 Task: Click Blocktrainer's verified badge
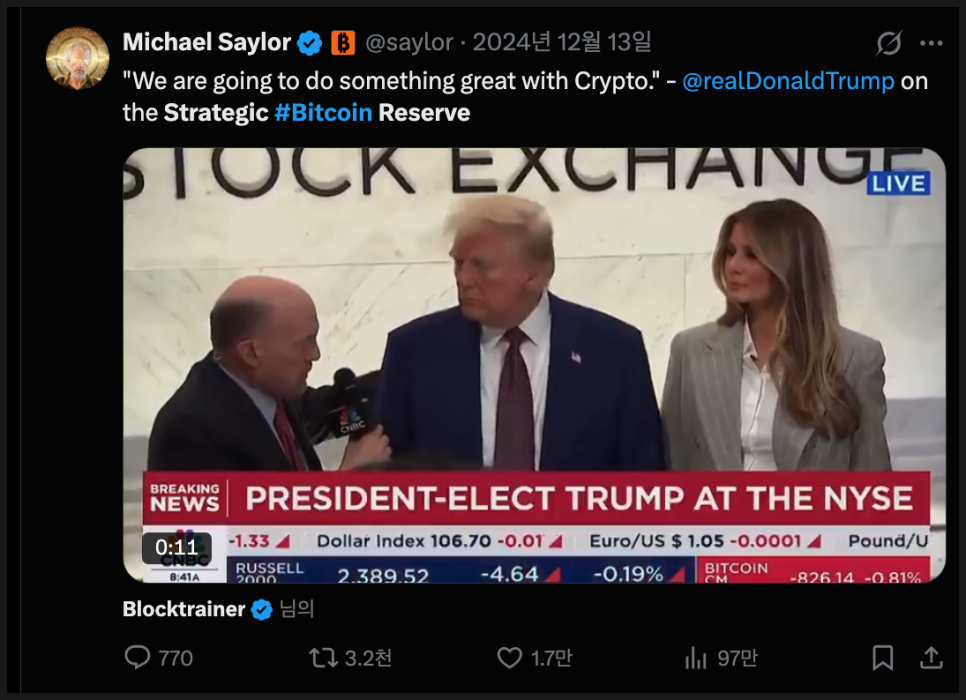pyautogui.click(x=262, y=609)
